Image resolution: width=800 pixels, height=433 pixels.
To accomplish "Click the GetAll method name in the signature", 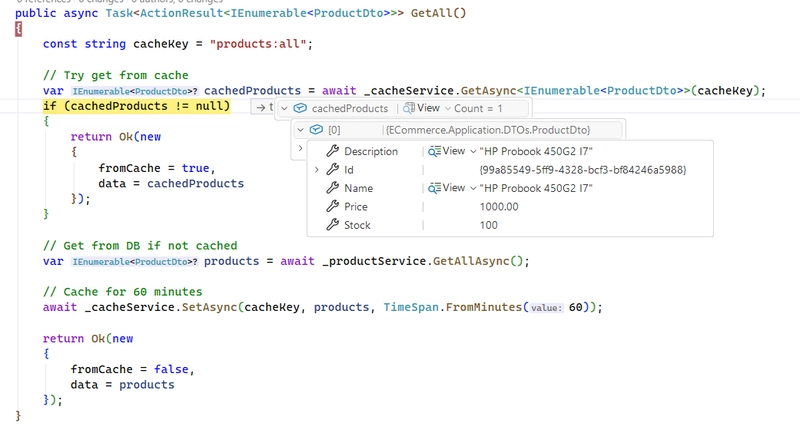I will click(432, 13).
